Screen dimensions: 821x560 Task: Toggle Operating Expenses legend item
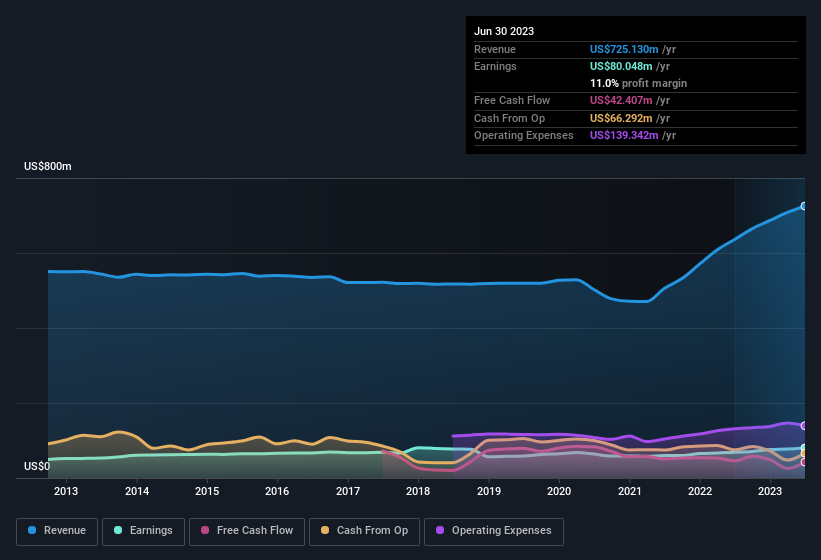click(x=493, y=531)
